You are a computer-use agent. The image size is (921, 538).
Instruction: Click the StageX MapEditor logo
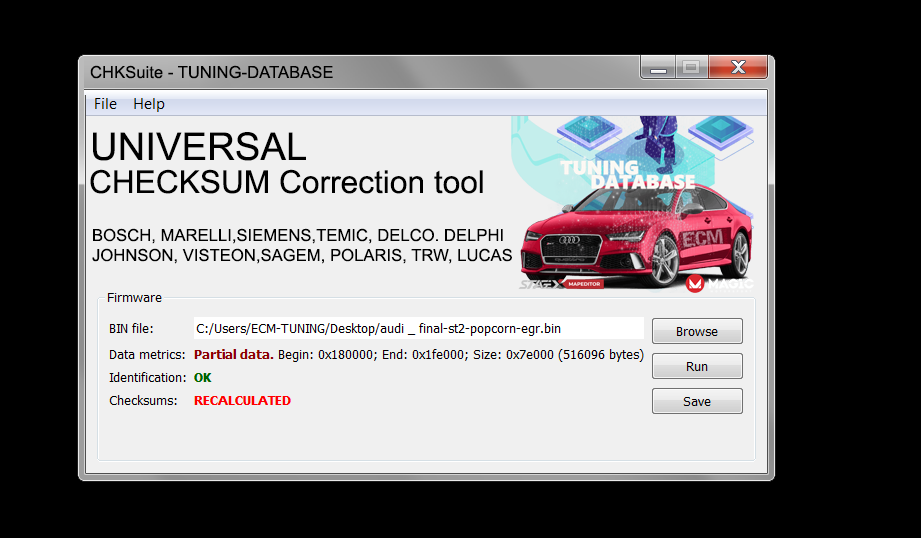click(x=561, y=284)
